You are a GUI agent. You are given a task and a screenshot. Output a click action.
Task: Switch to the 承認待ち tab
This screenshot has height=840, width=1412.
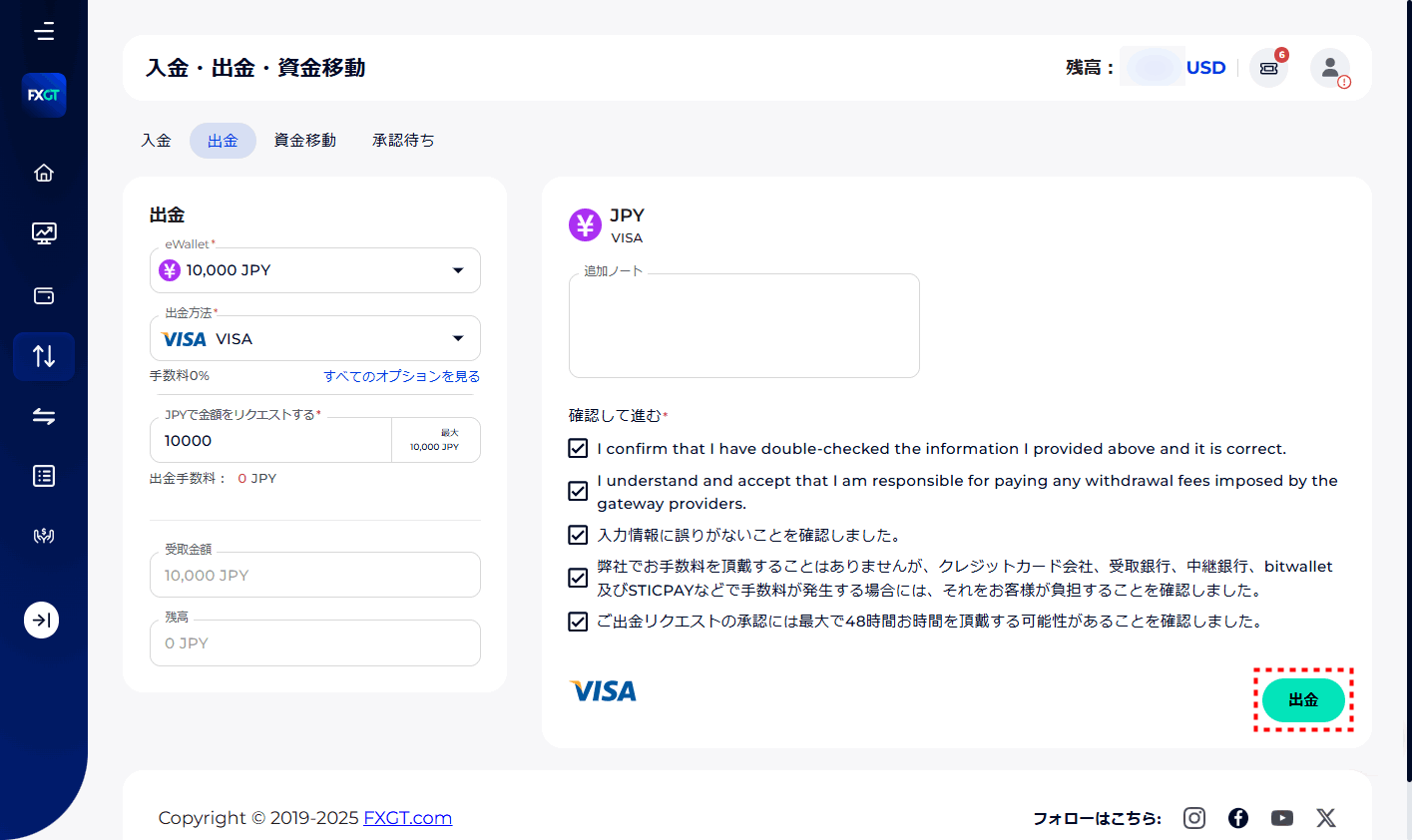pyautogui.click(x=403, y=141)
